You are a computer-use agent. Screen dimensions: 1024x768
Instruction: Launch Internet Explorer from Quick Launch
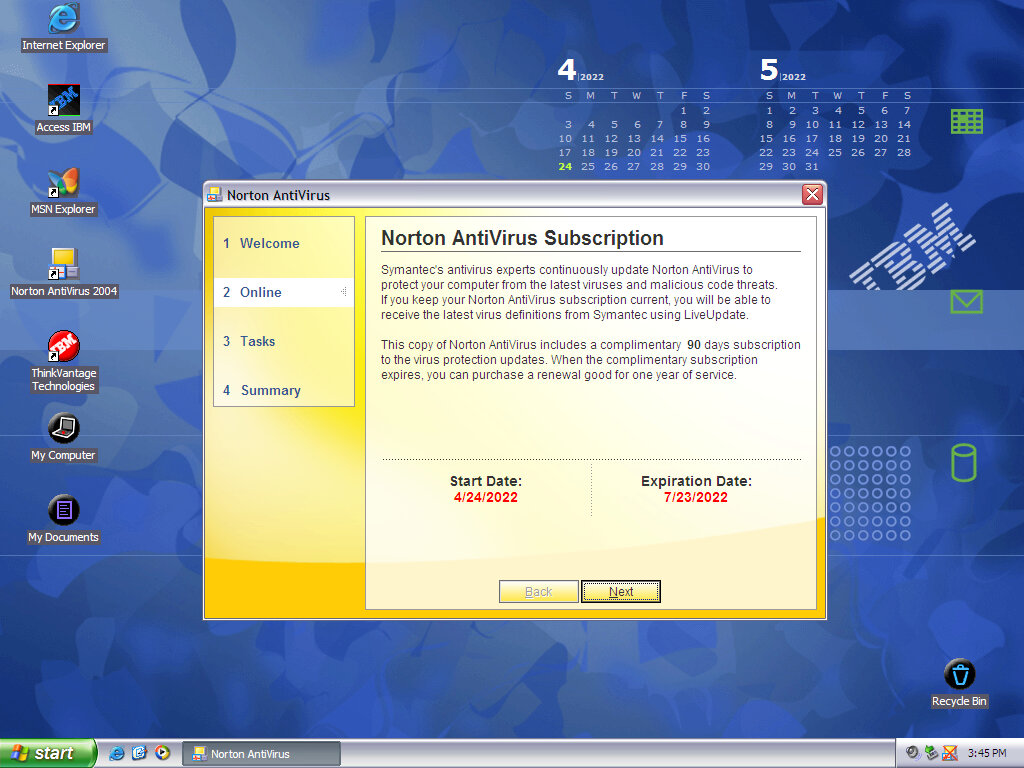tap(117, 753)
